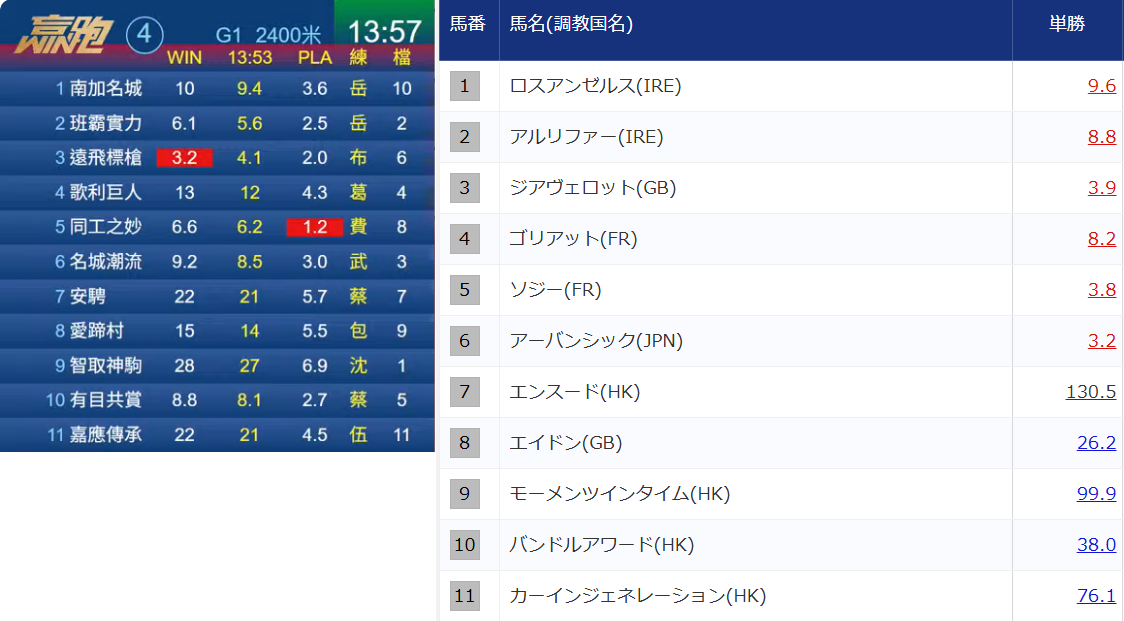The height and width of the screenshot is (621, 1124).
Task: Click the 8.2 odds for ゴリアット
Action: [x=1101, y=239]
